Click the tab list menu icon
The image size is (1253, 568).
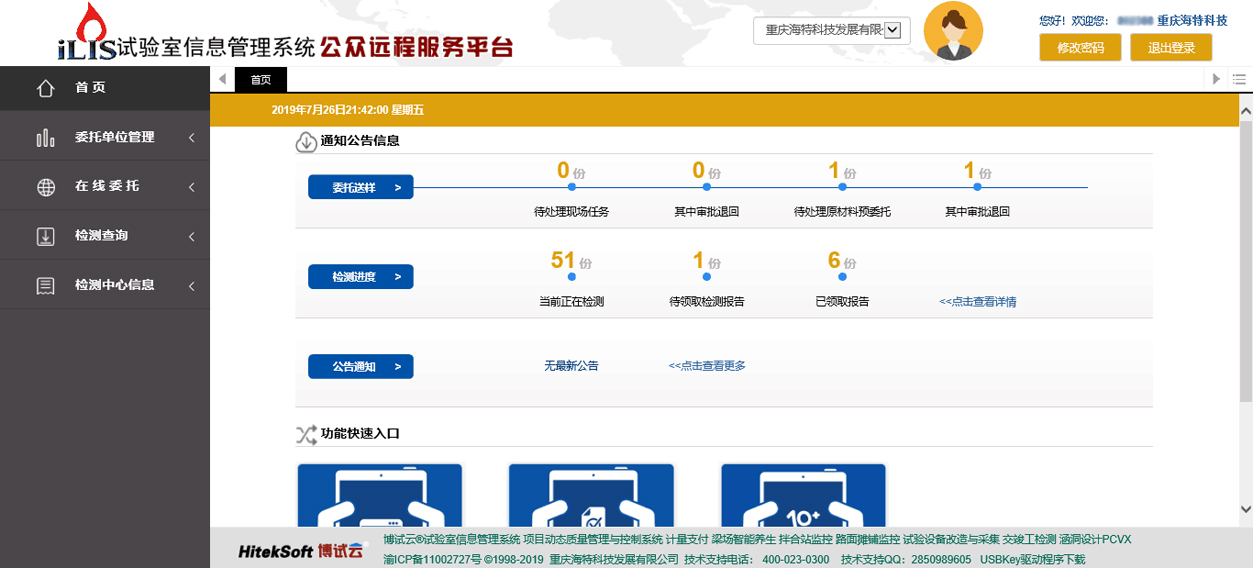coord(1239,79)
